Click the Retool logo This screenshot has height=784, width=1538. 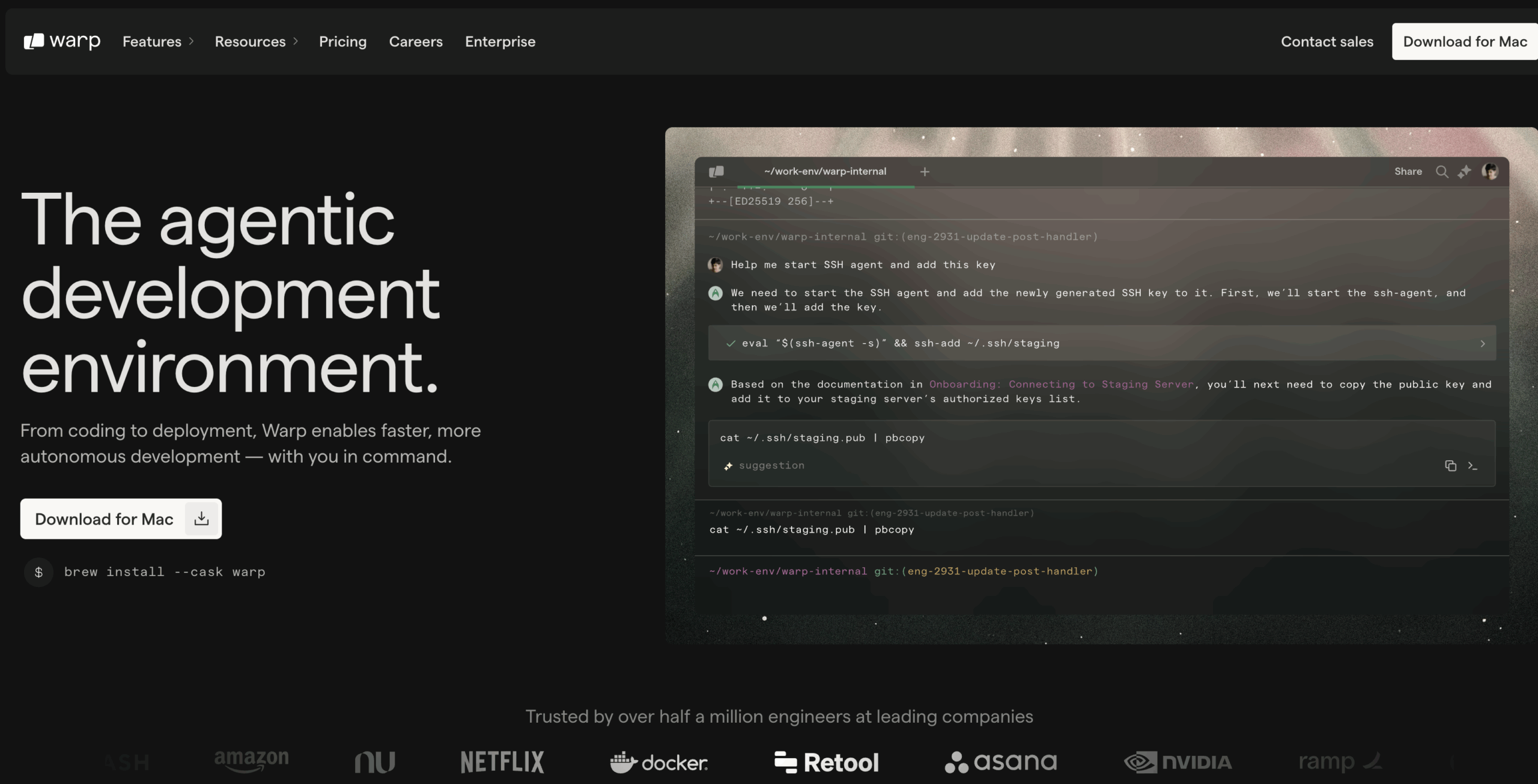point(826,762)
